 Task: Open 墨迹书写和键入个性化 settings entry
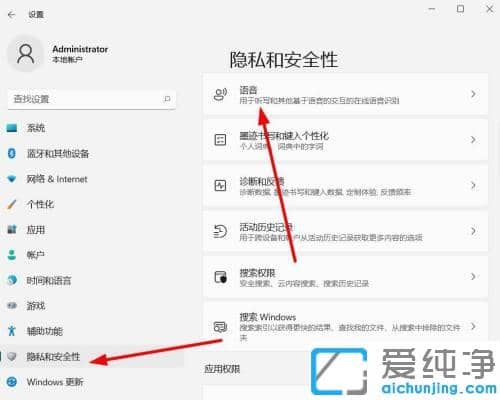coord(346,140)
